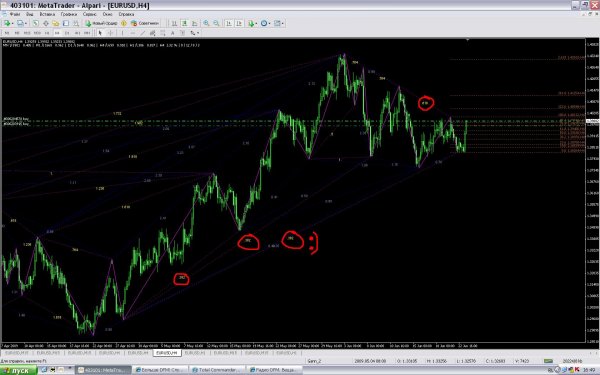Expand the new chart dropdown arrow
600x375 pixels.
pyautogui.click(x=13, y=24)
